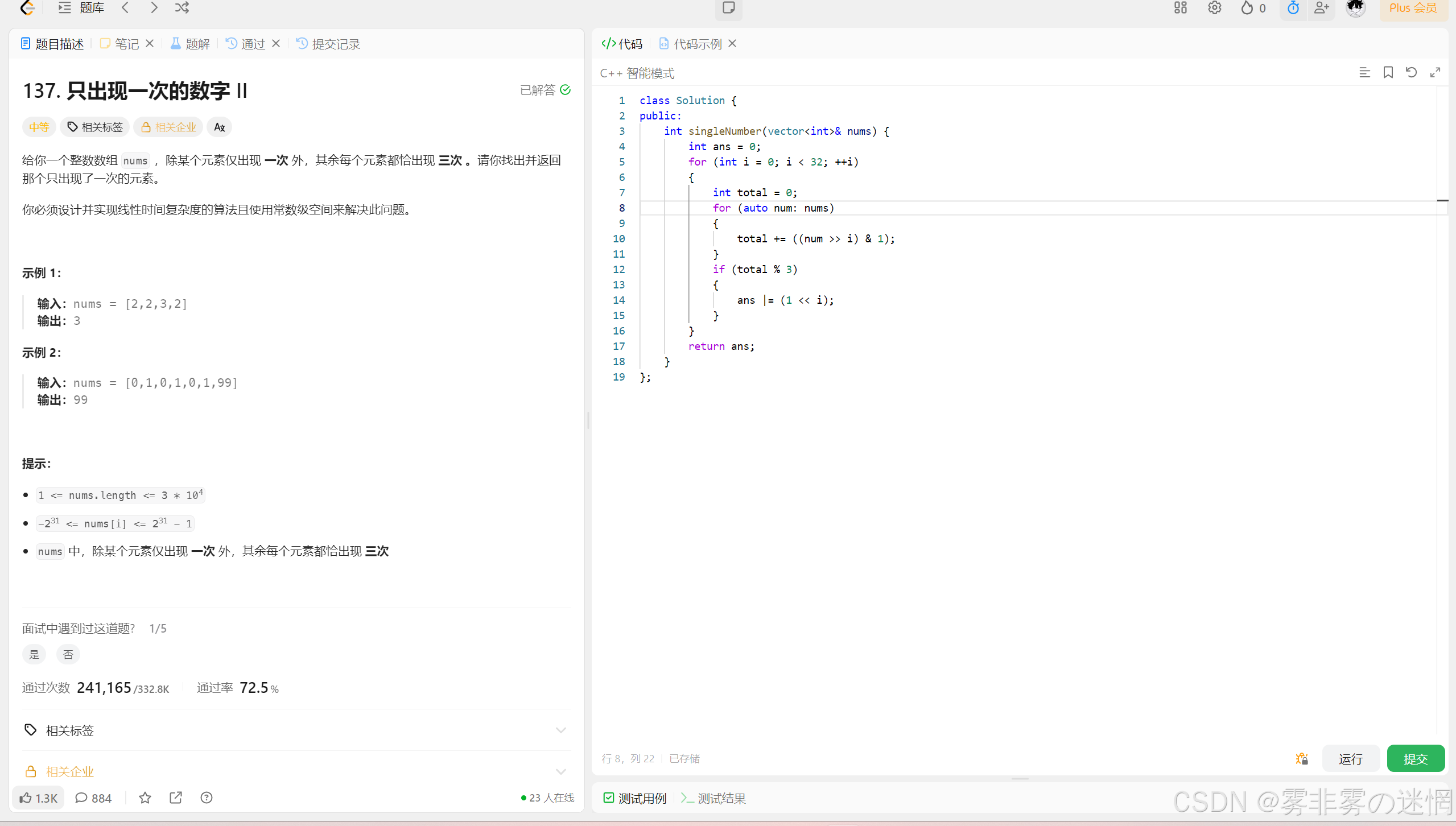Click the 运行 button

(1350, 758)
